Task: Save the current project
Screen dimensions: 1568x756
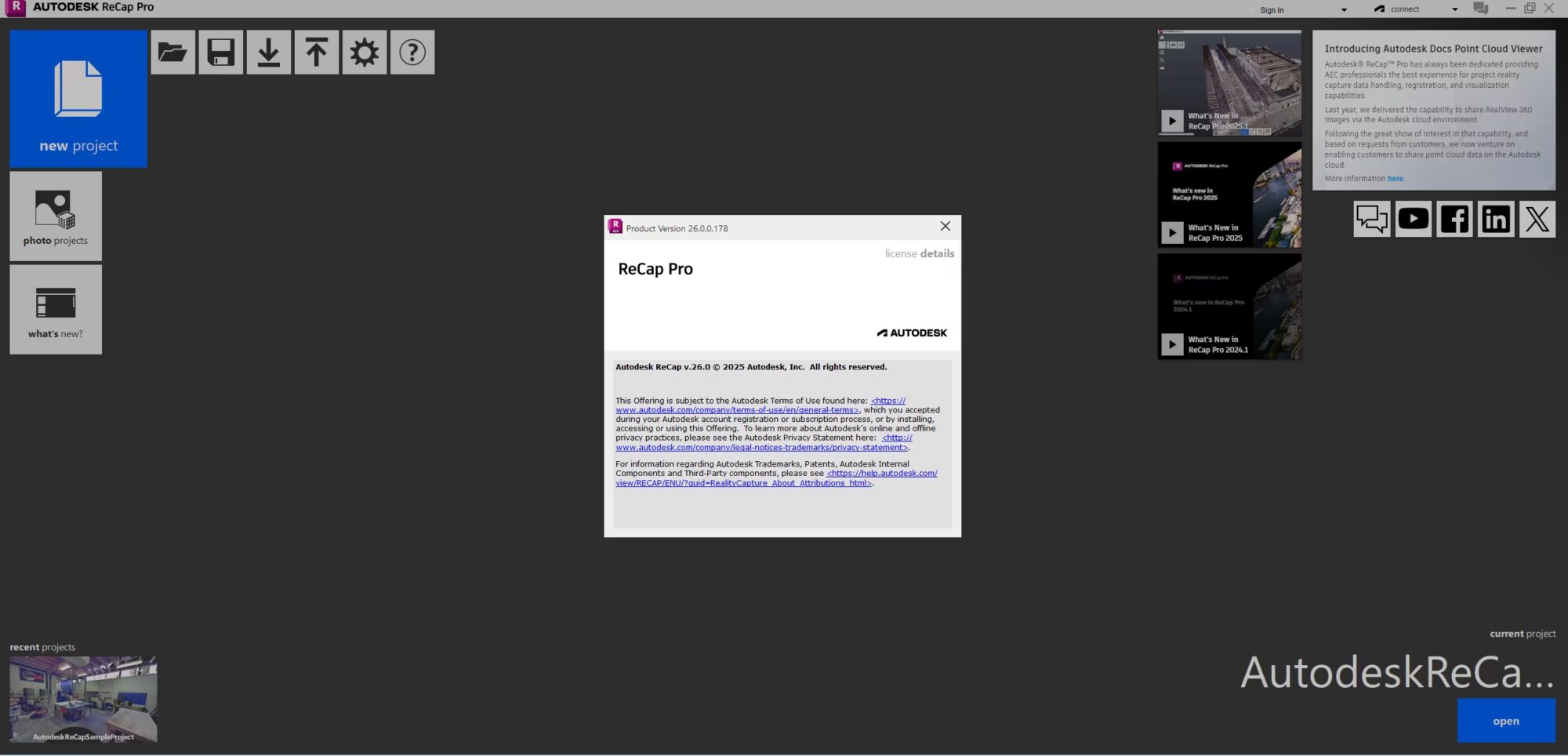Action: [x=220, y=52]
